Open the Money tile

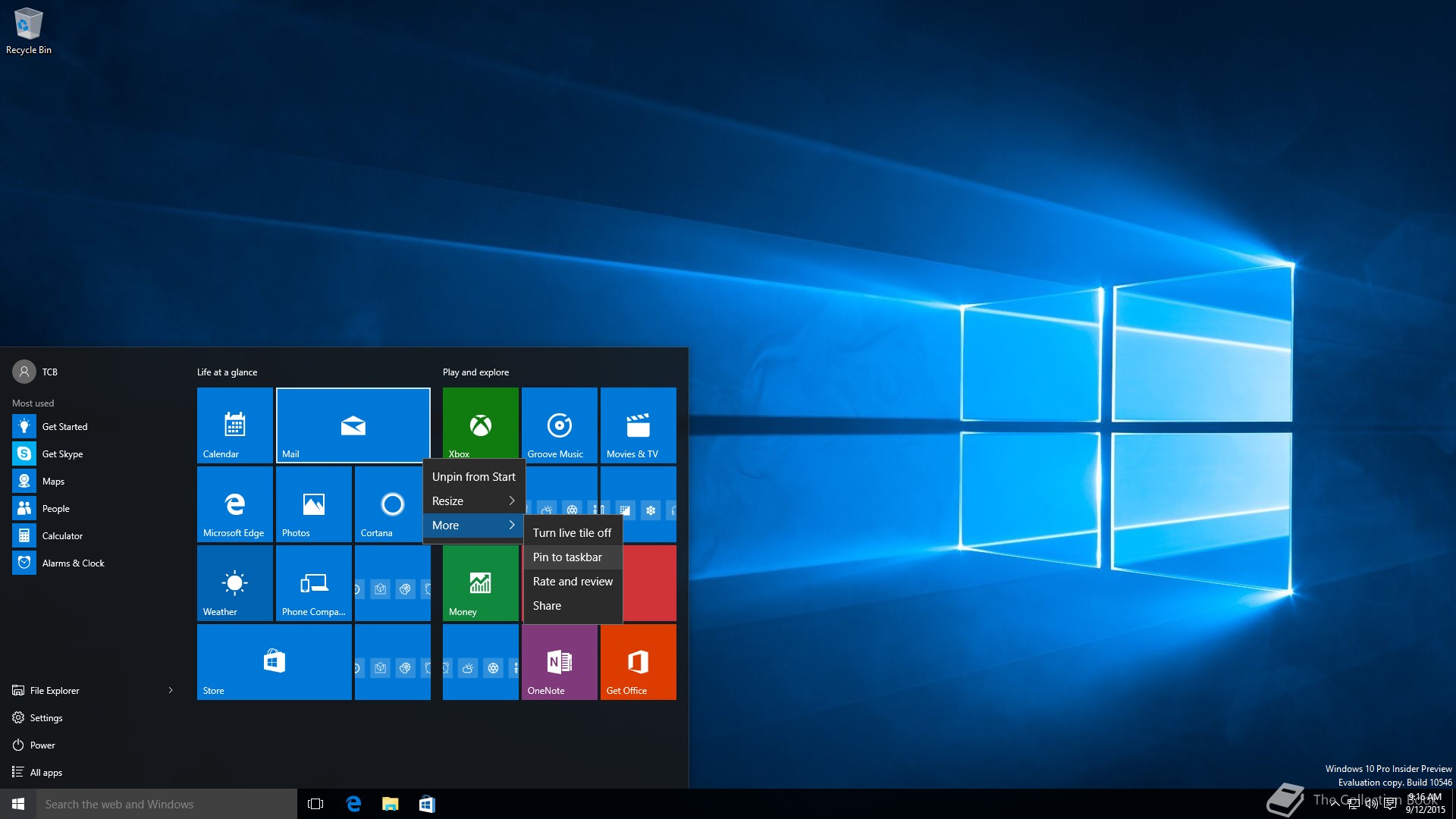[x=481, y=582]
